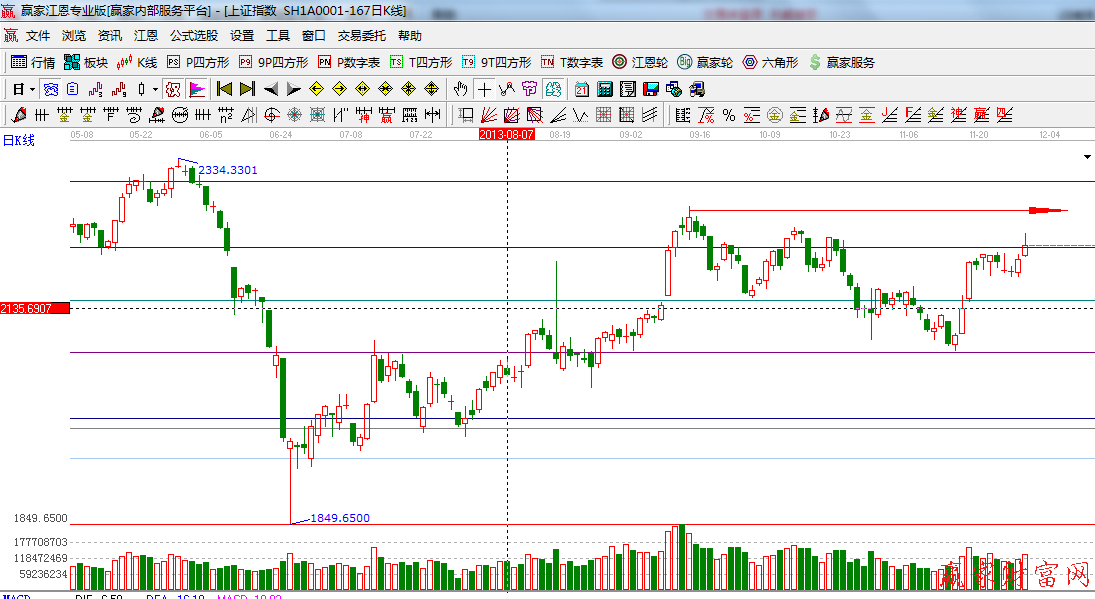Toggle the red framed chart mode icon
This screenshot has height=599, width=1095.
(x=173, y=89)
